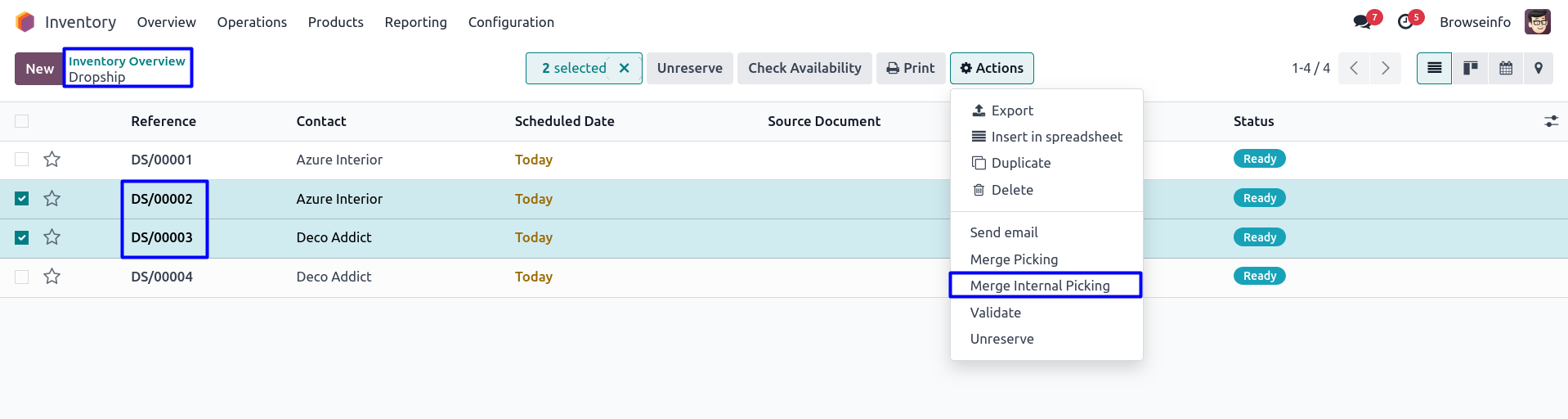Switch to map view icon
1568x419 pixels.
[1539, 68]
